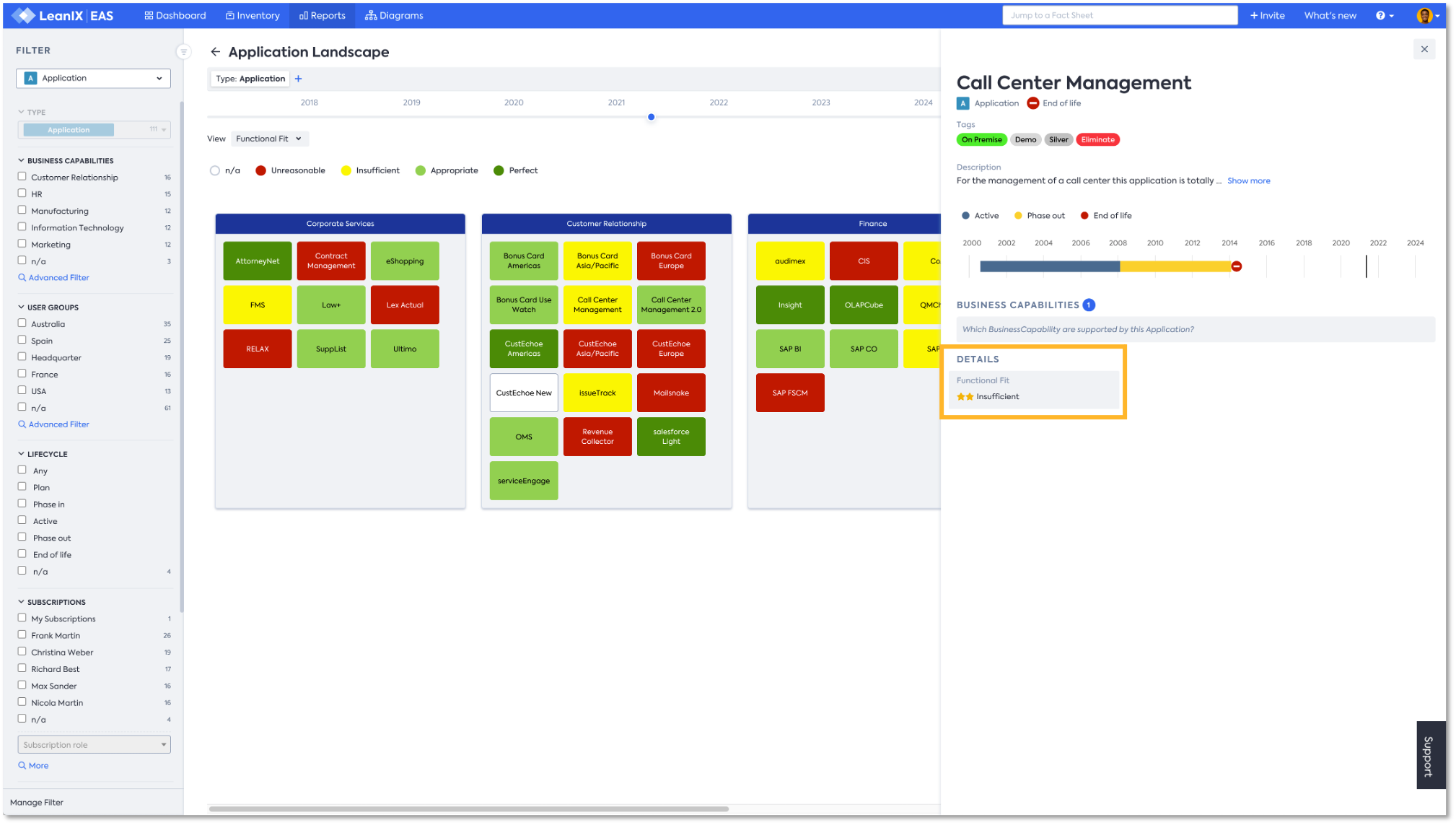Open the Reports tab
The width and height of the screenshot is (1456, 825).
pyautogui.click(x=323, y=15)
